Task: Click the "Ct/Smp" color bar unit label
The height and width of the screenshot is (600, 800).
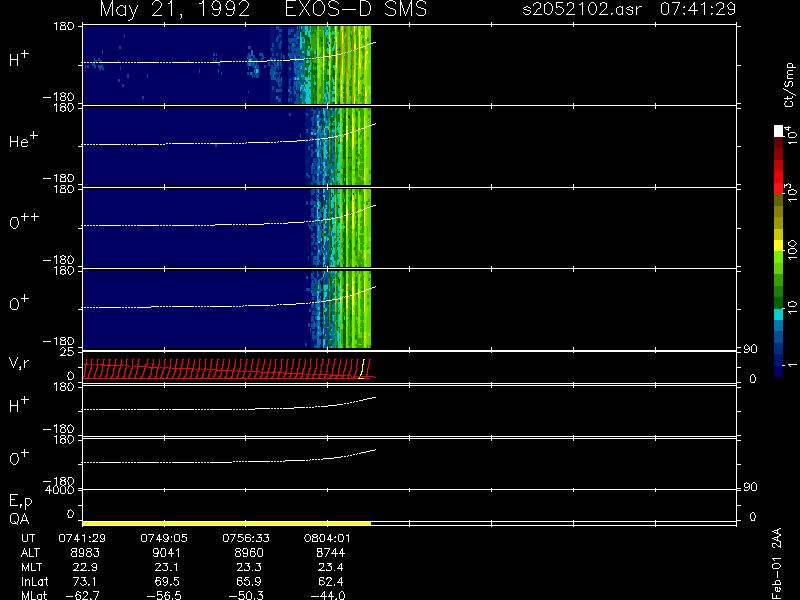Action: pos(790,85)
